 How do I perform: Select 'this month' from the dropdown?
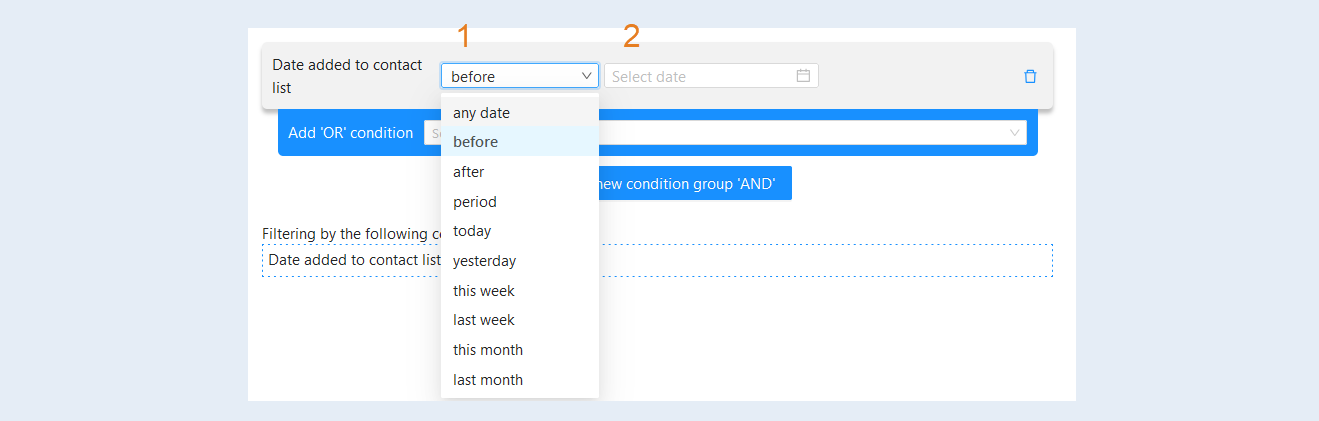[520, 350]
